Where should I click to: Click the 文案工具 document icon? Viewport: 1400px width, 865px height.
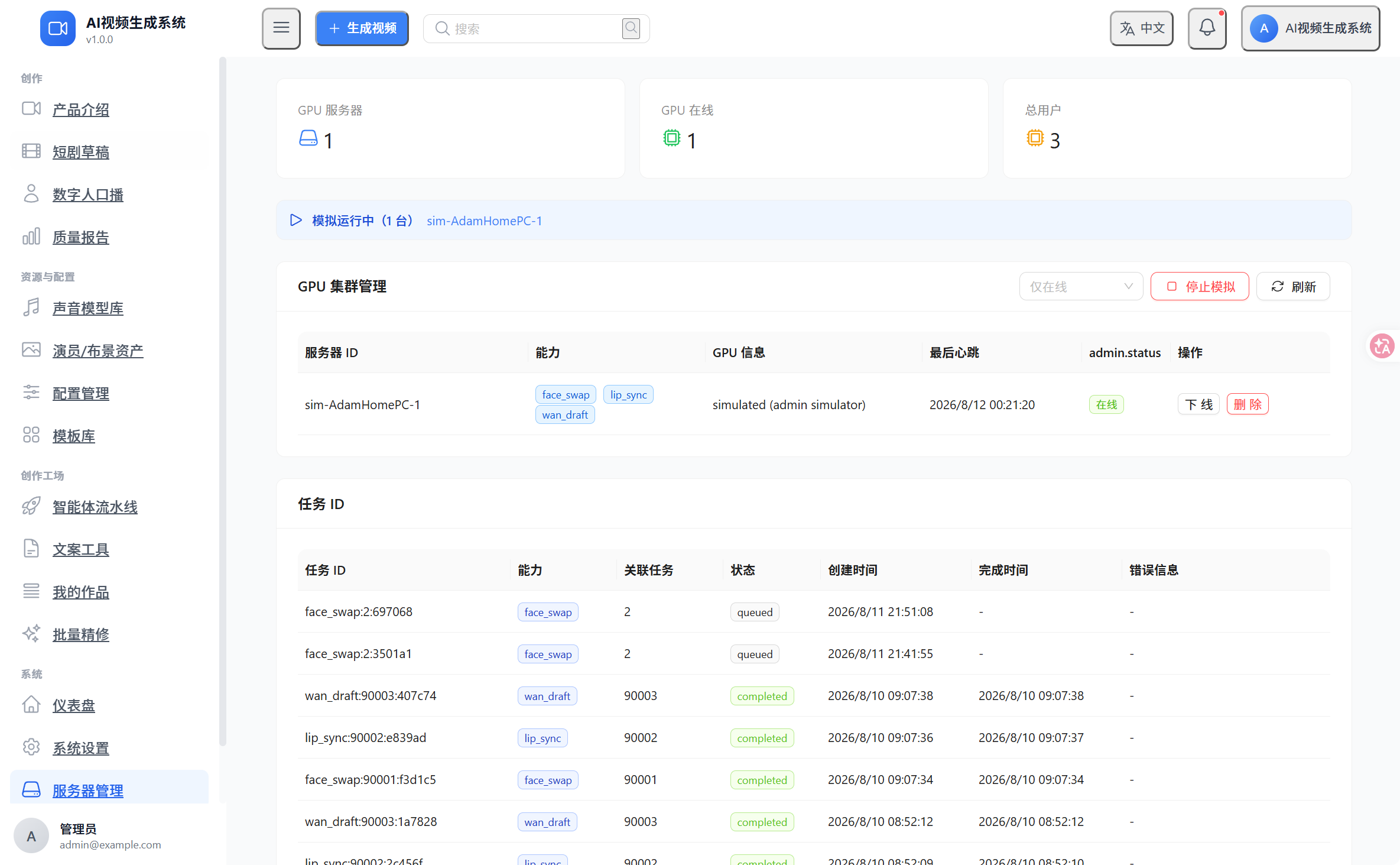(x=31, y=549)
